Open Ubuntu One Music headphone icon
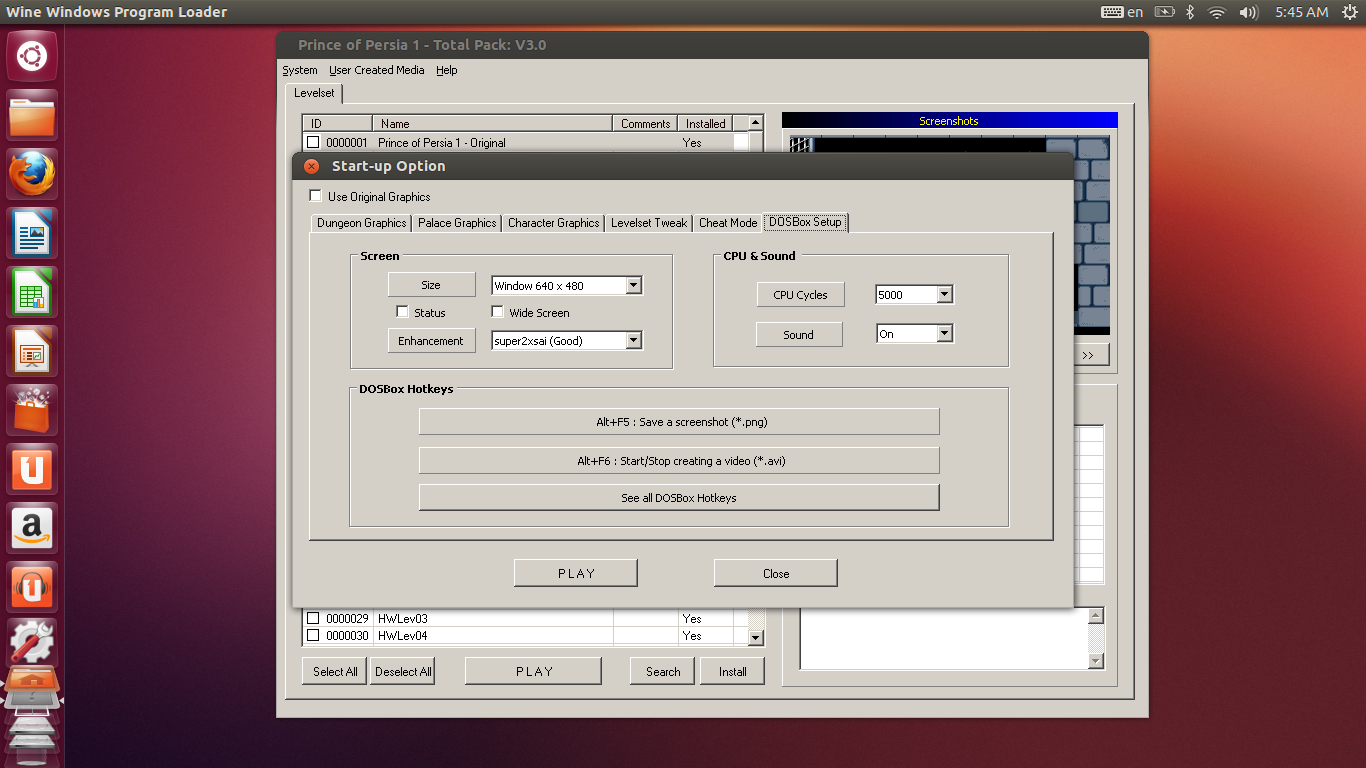Screen dimensions: 1366x768 point(32,588)
